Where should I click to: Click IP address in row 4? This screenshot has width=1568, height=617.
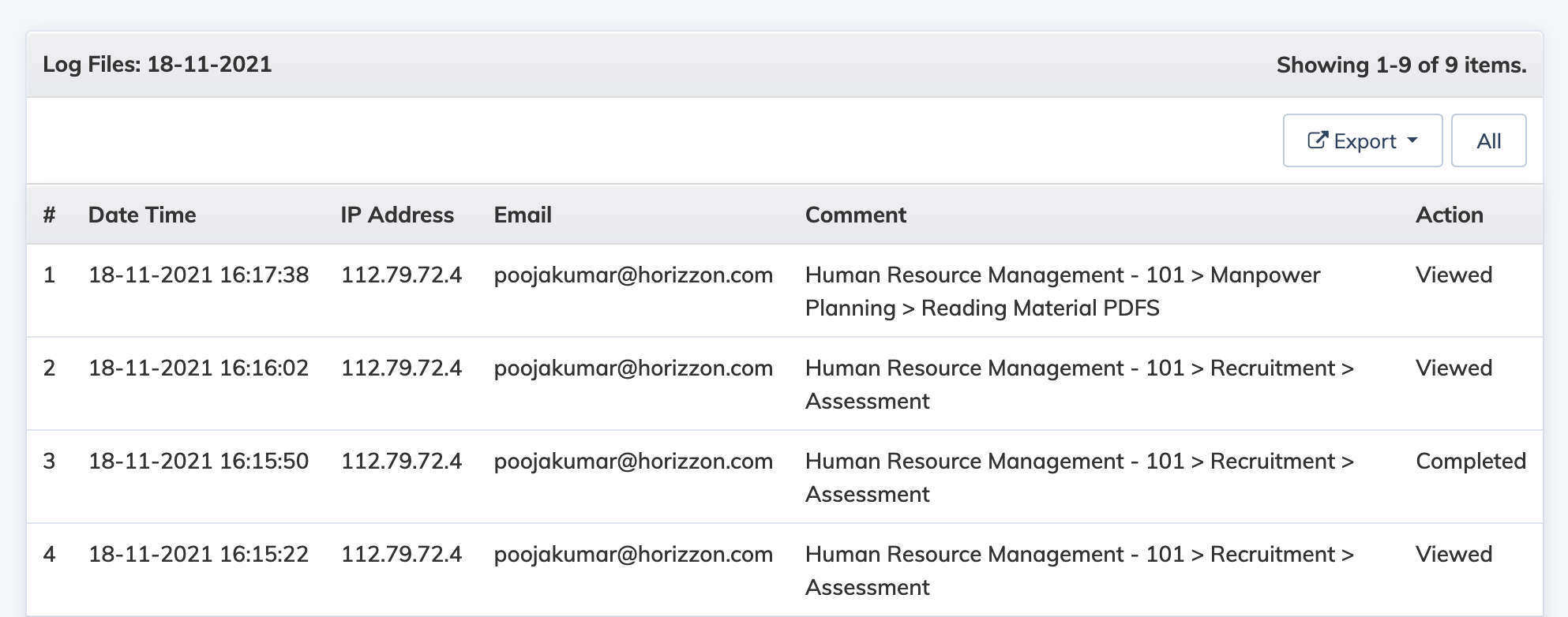(x=401, y=554)
